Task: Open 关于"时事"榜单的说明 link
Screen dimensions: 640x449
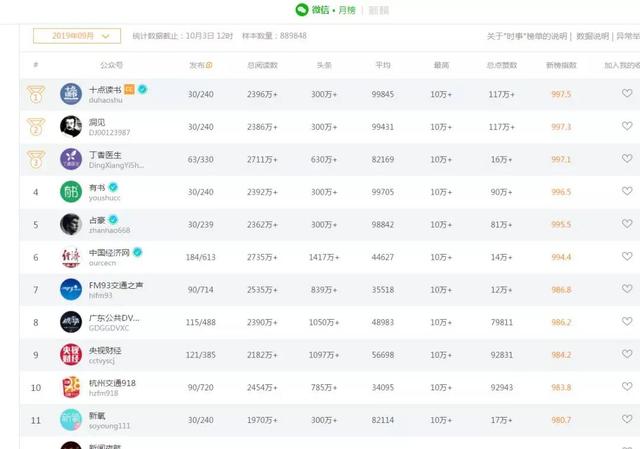Action: [527, 36]
